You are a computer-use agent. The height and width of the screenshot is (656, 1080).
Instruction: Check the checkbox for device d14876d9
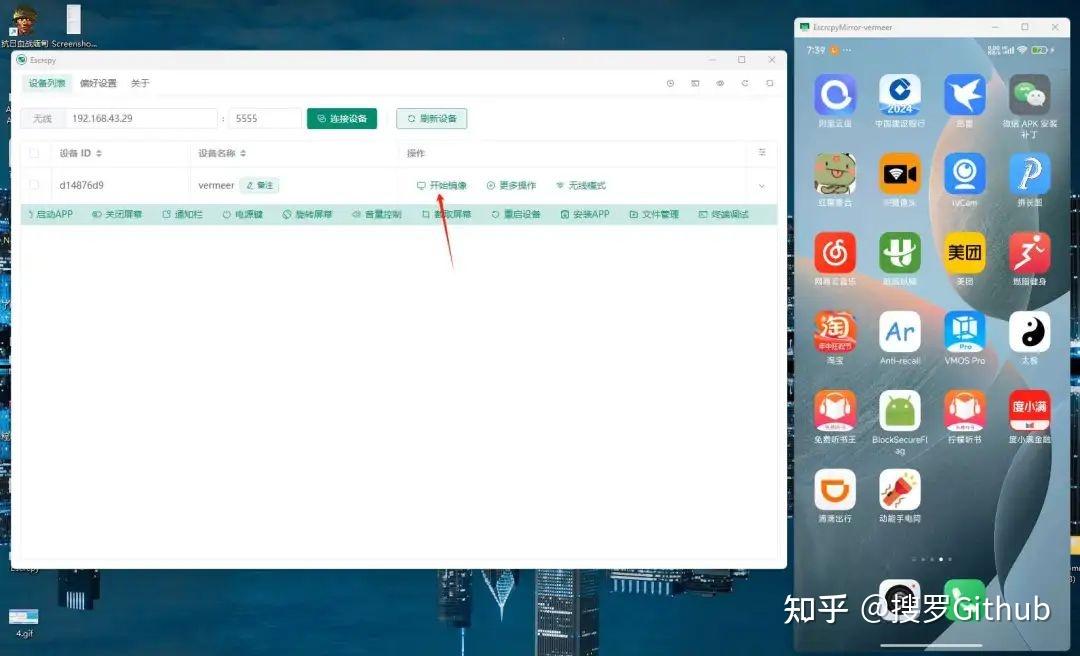click(x=34, y=184)
